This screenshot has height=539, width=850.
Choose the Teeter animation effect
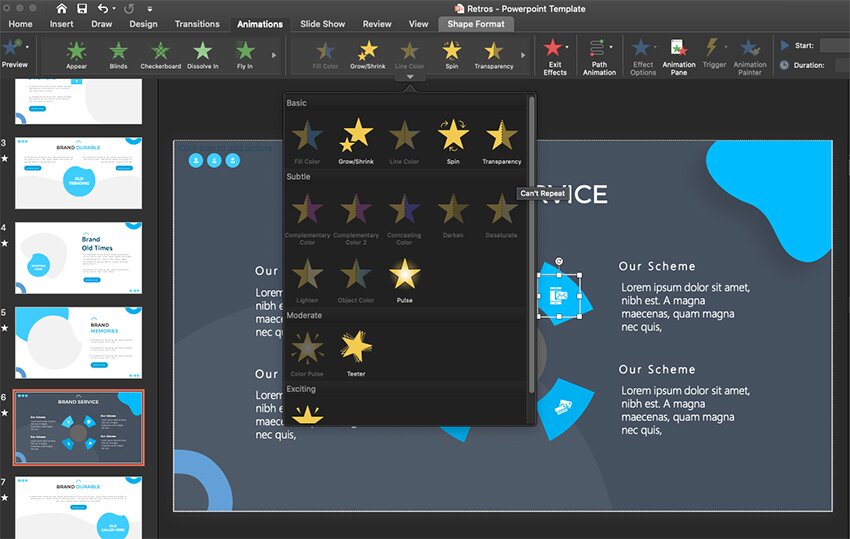tap(356, 351)
